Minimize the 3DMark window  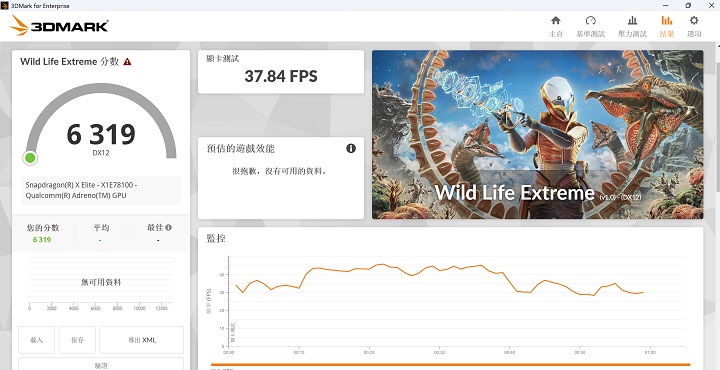[666, 6]
